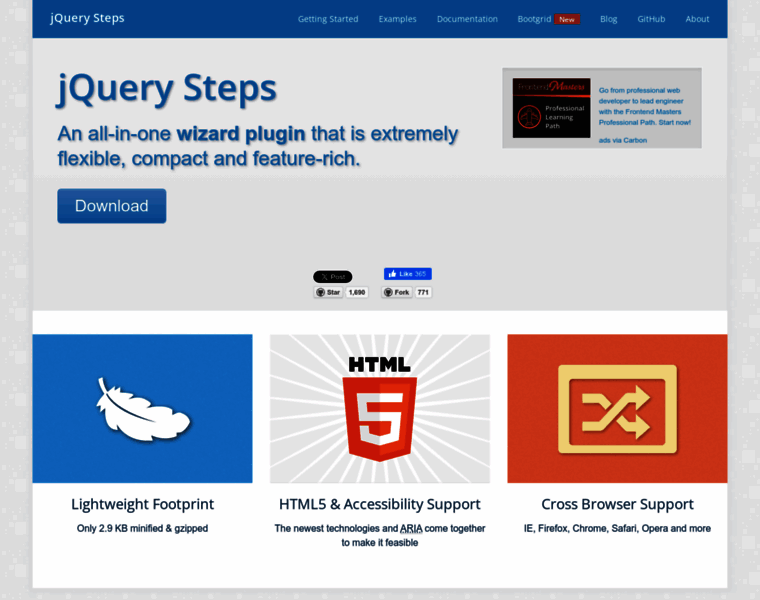Click the white feather icon tile
The width and height of the screenshot is (760, 600).
[x=142, y=409]
